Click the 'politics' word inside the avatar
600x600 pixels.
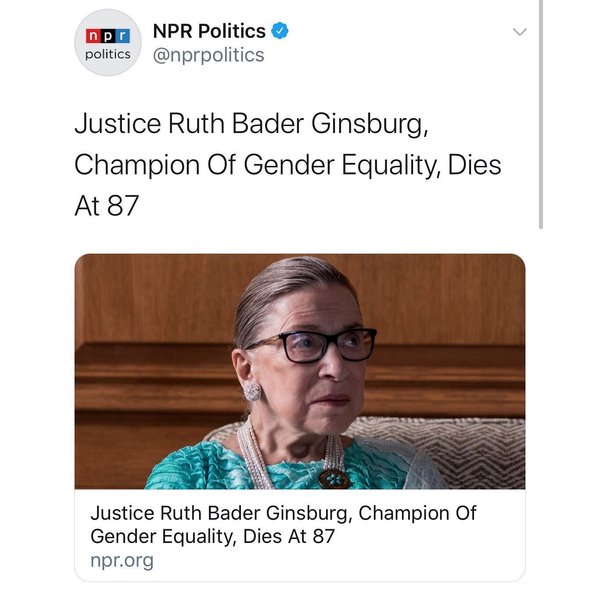[107, 54]
